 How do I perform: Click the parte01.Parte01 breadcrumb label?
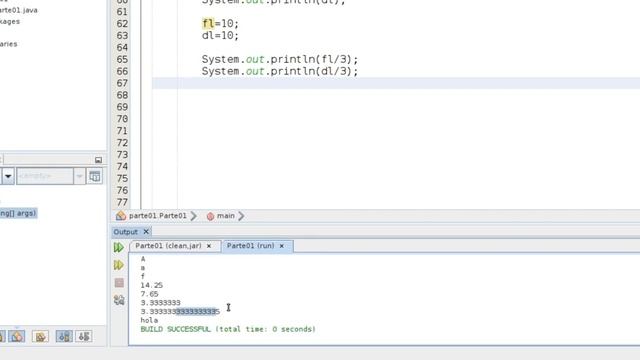(158, 216)
